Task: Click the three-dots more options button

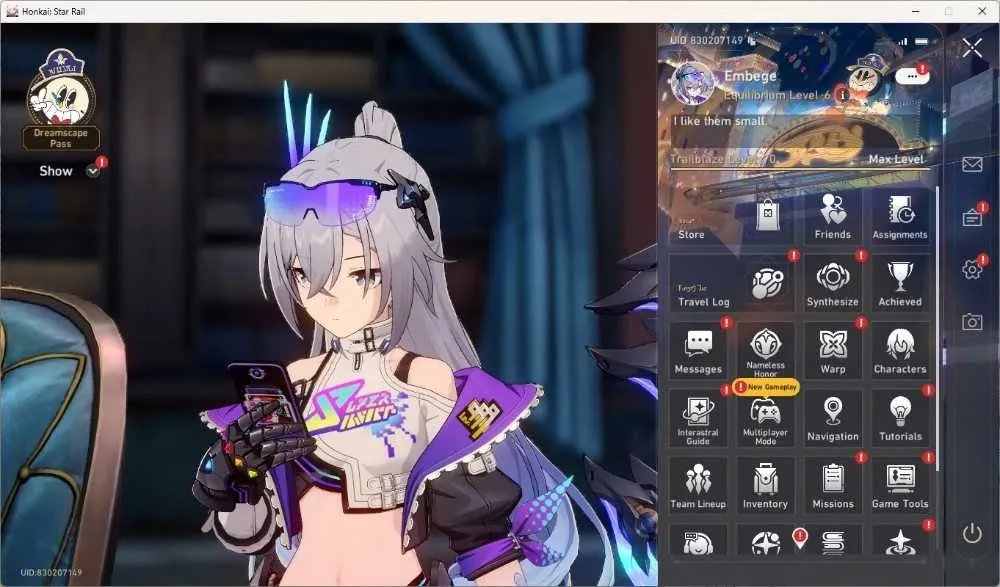Action: tap(912, 77)
